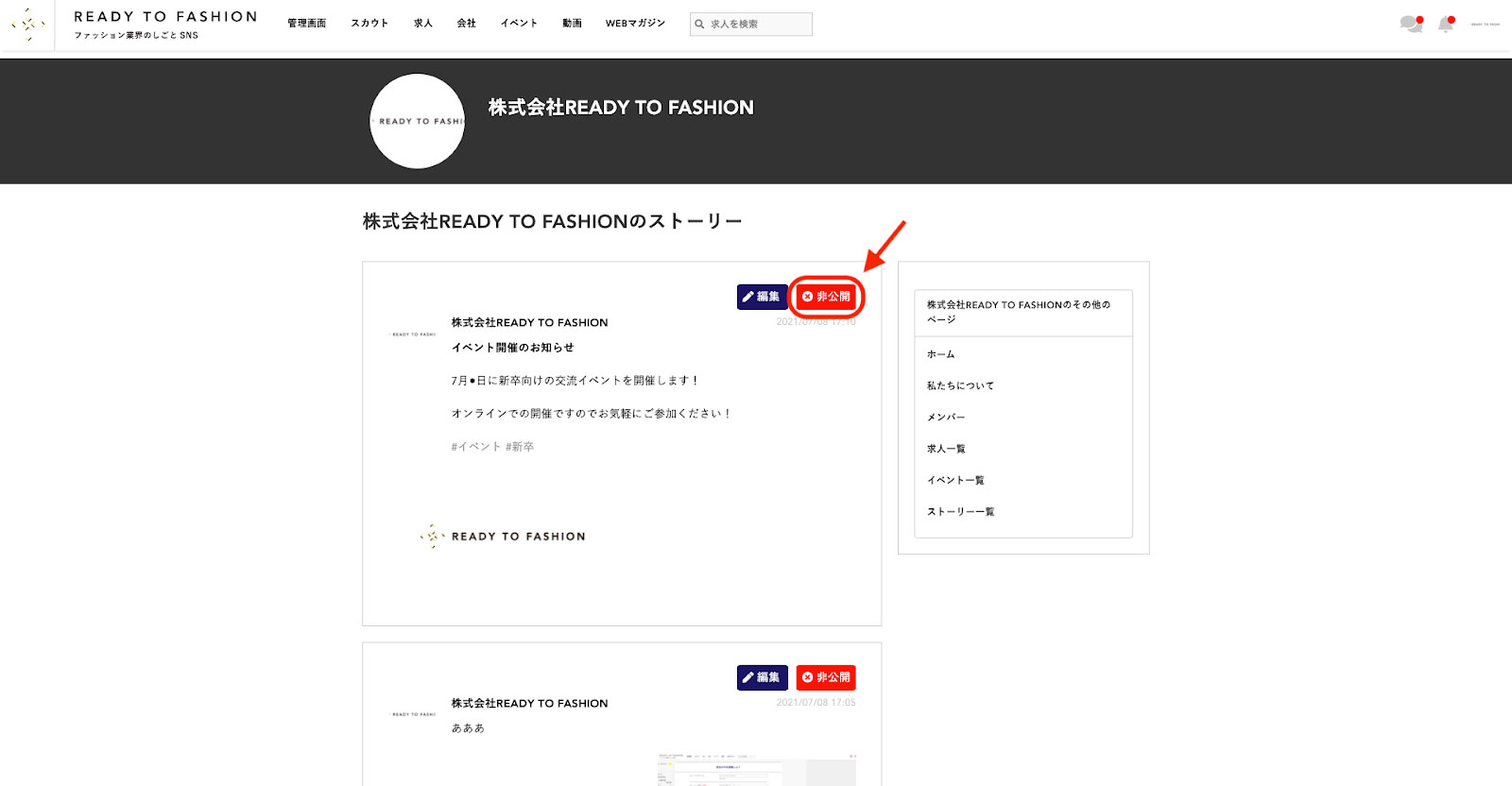This screenshot has width=1512, height=786.
Task: Click 編集 button on the あああ story
Action: pos(762,677)
